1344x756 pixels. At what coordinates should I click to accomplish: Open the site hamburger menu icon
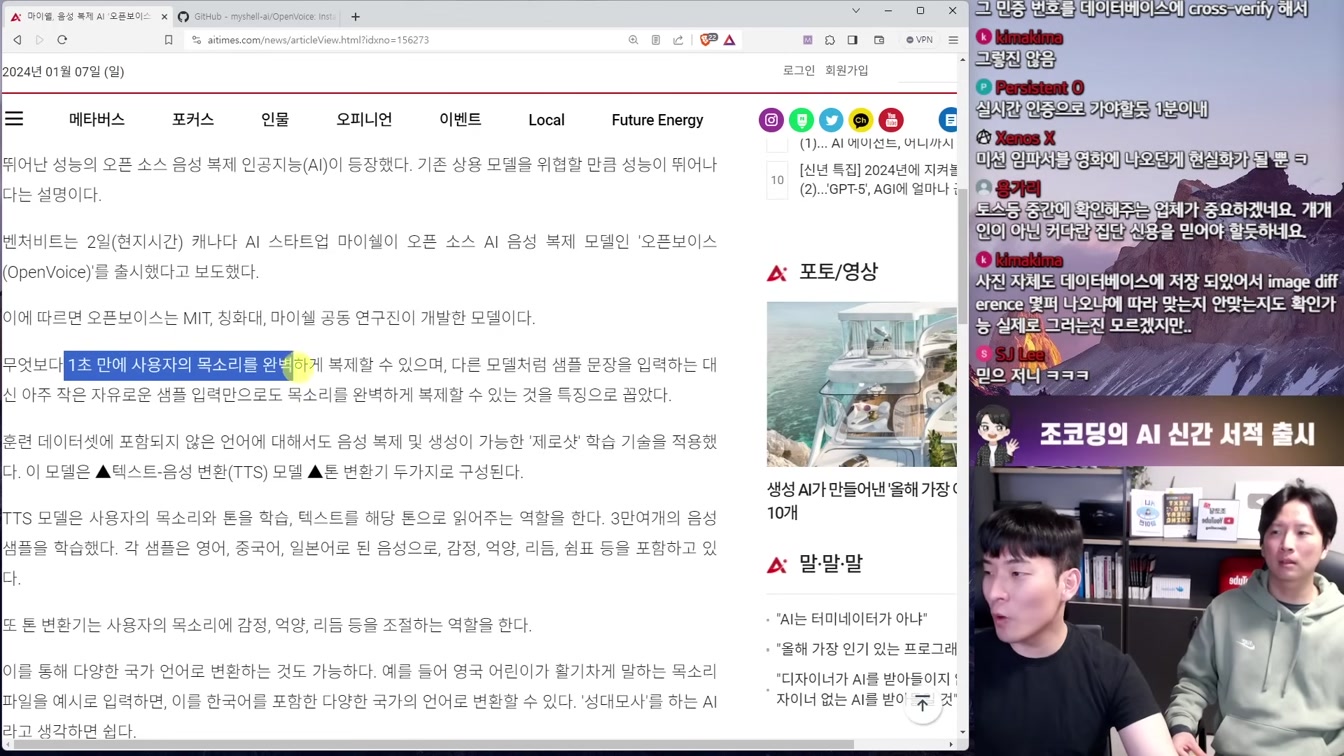(x=14, y=119)
